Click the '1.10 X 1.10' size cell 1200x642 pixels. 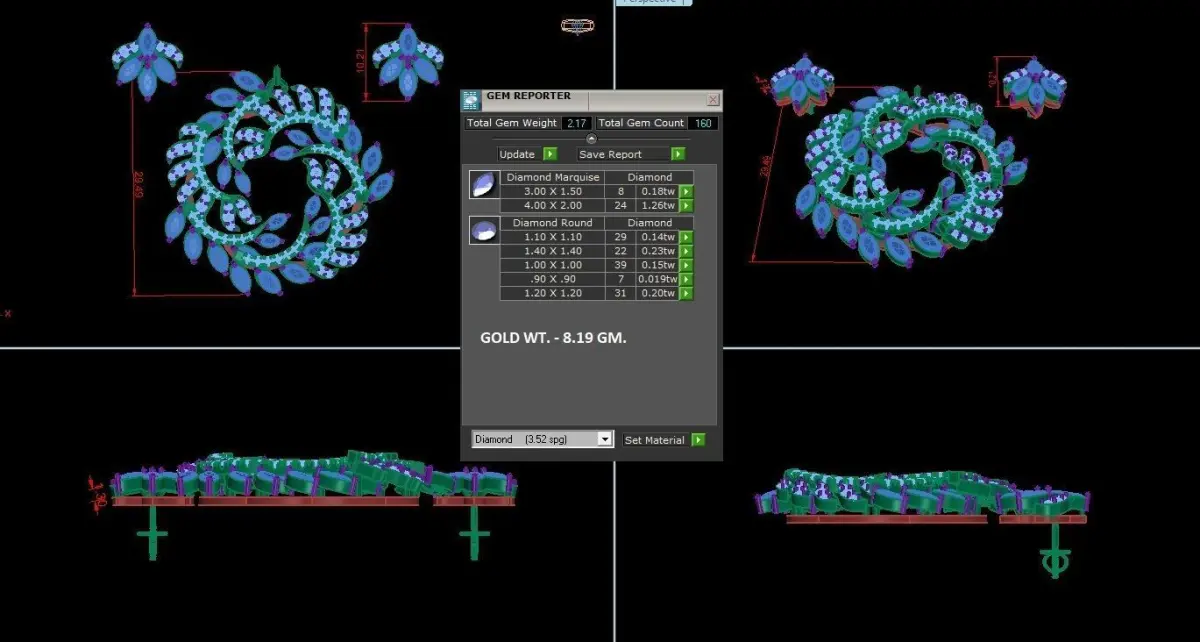(552, 237)
